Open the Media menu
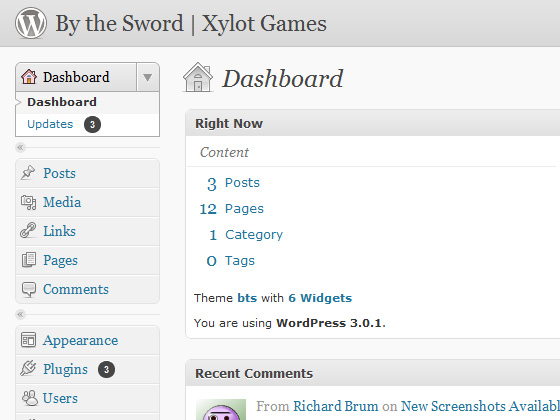 [x=88, y=202]
